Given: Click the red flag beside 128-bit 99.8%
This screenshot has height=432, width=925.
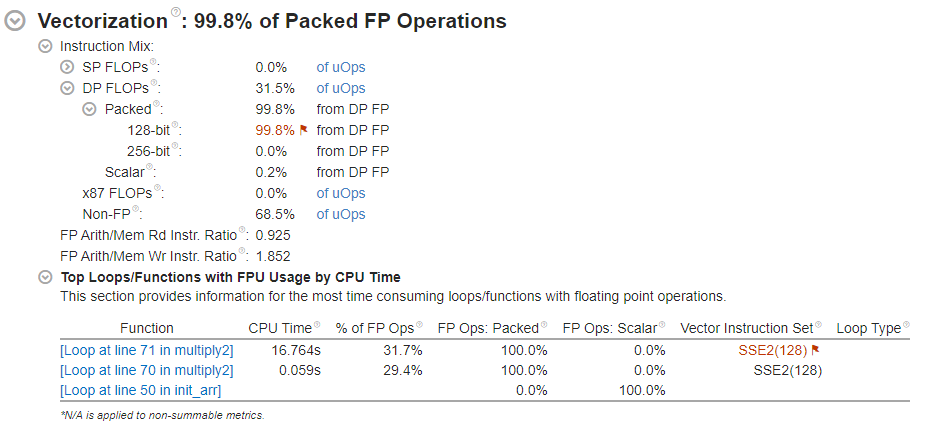Looking at the screenshot, I should (x=303, y=130).
